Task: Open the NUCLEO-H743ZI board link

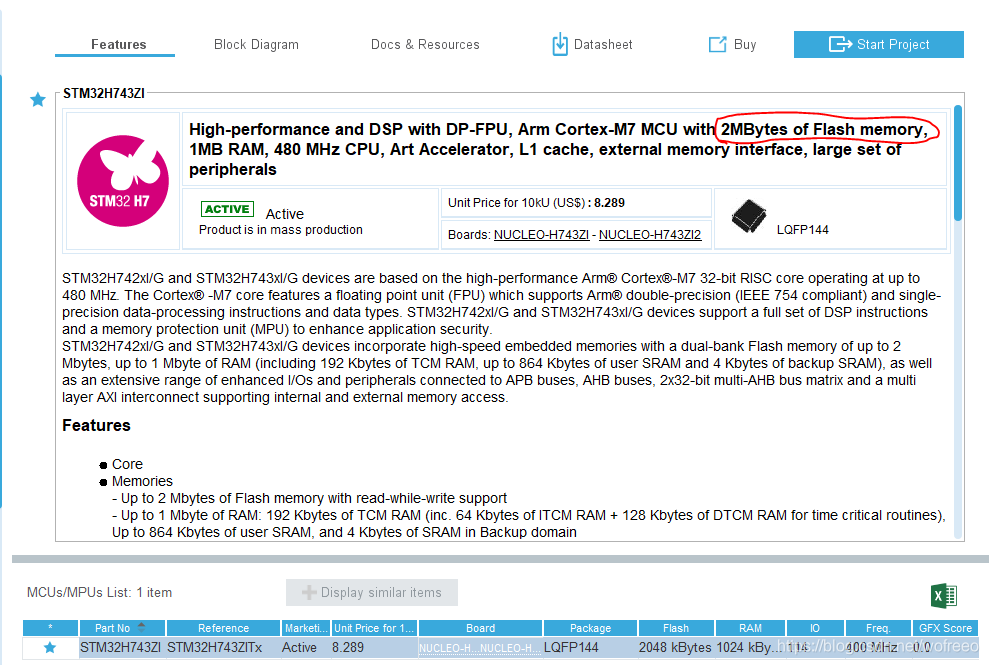Action: click(x=541, y=235)
